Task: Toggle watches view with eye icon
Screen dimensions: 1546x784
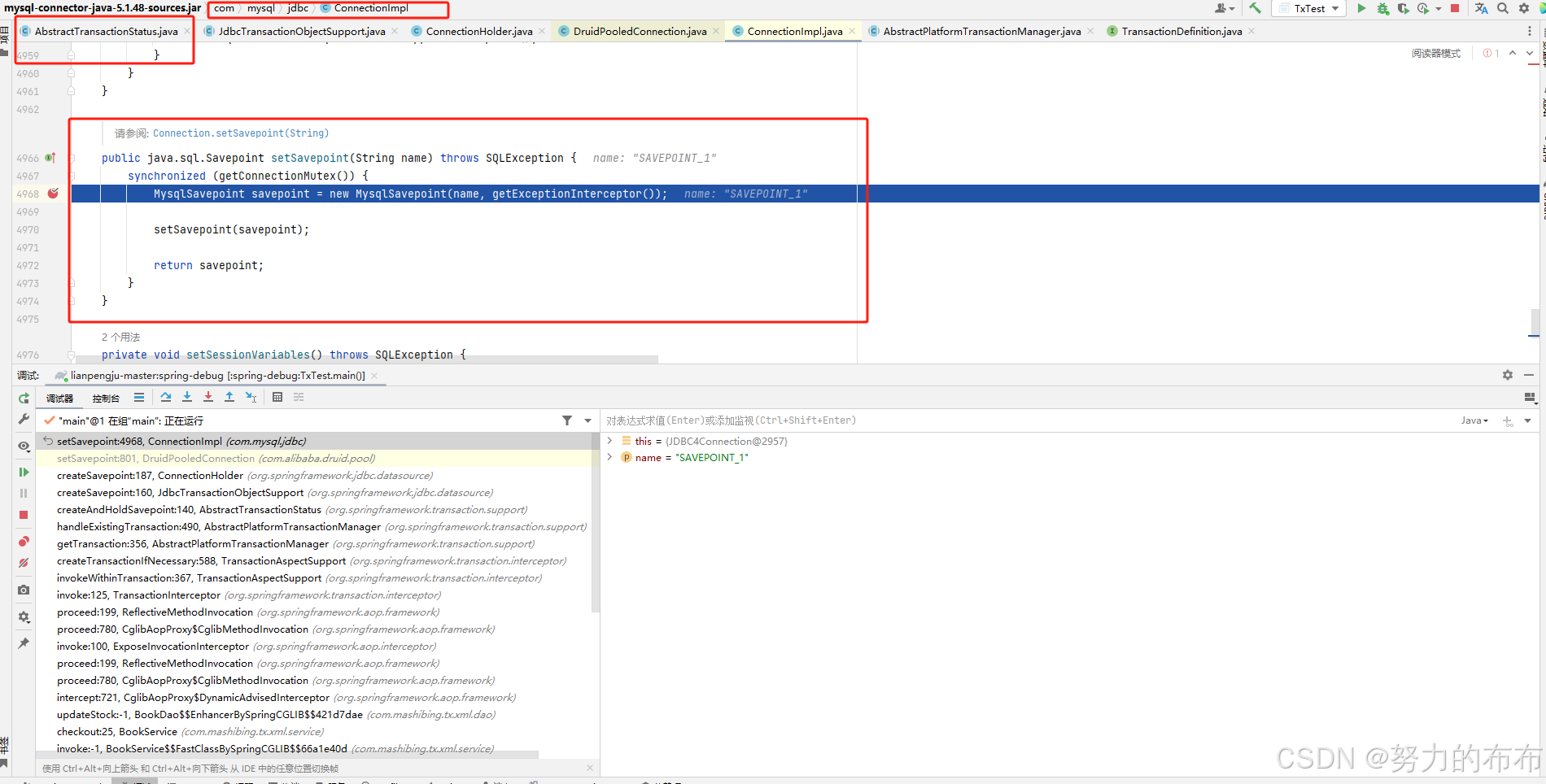Action: pos(24,446)
